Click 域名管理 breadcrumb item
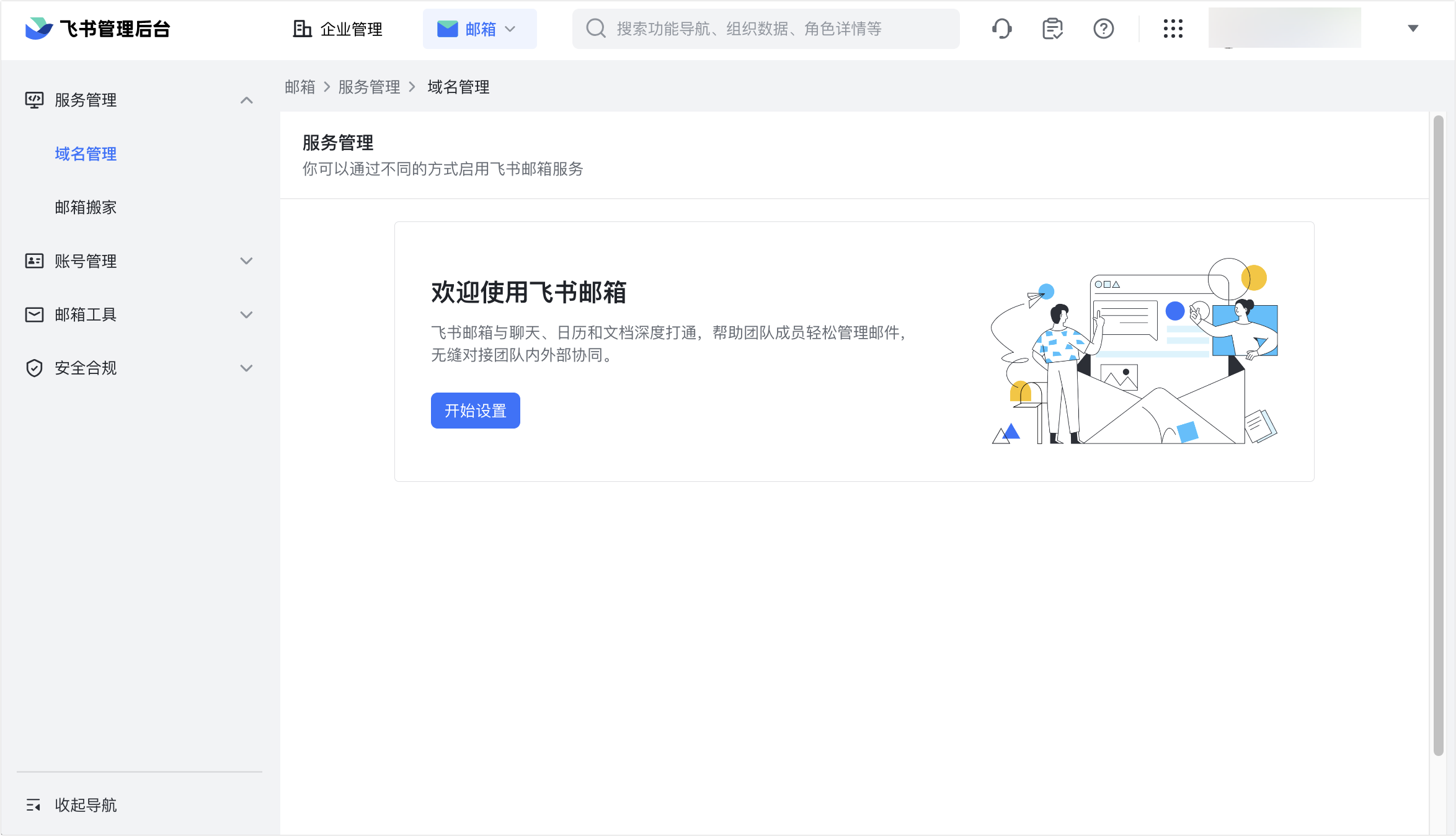 tap(458, 87)
